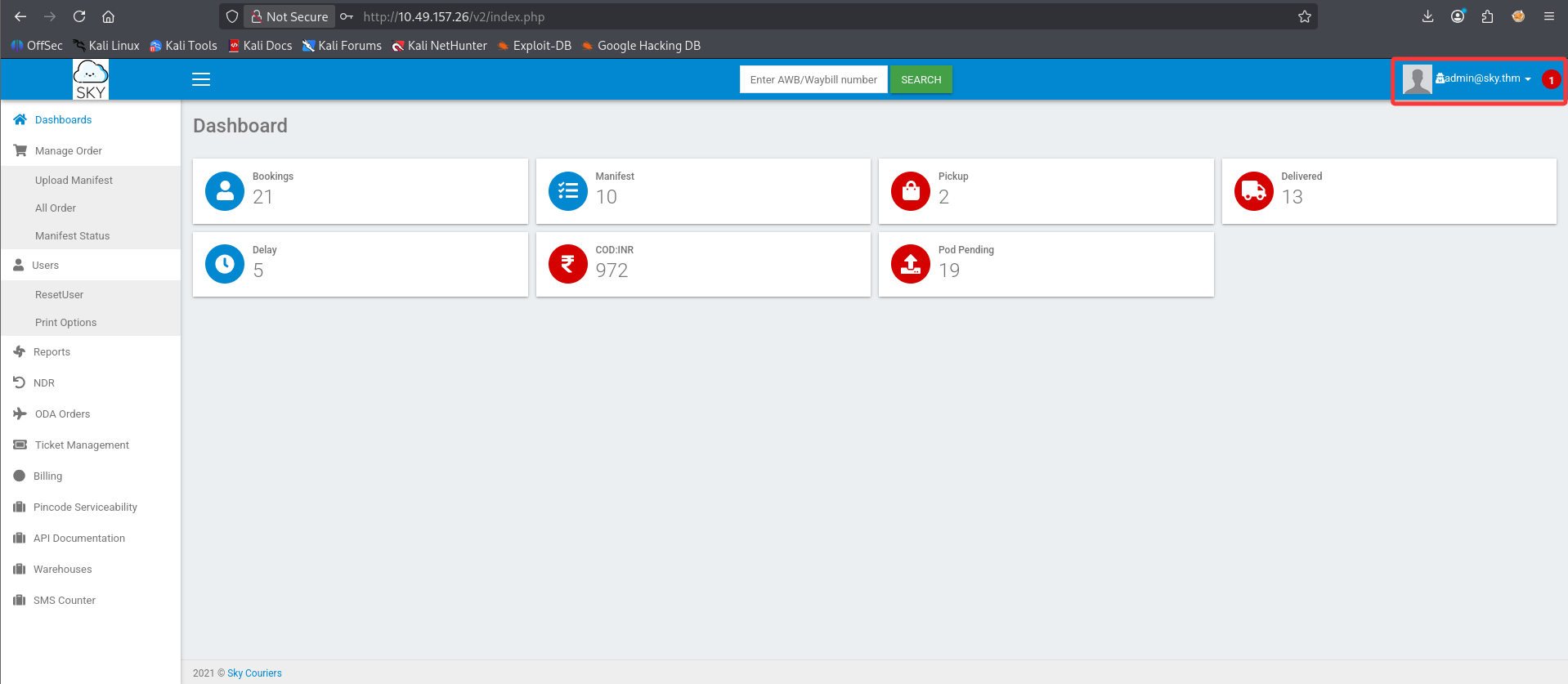Click the Pickup bag icon
Screen dimensions: 1568x684
tap(911, 191)
